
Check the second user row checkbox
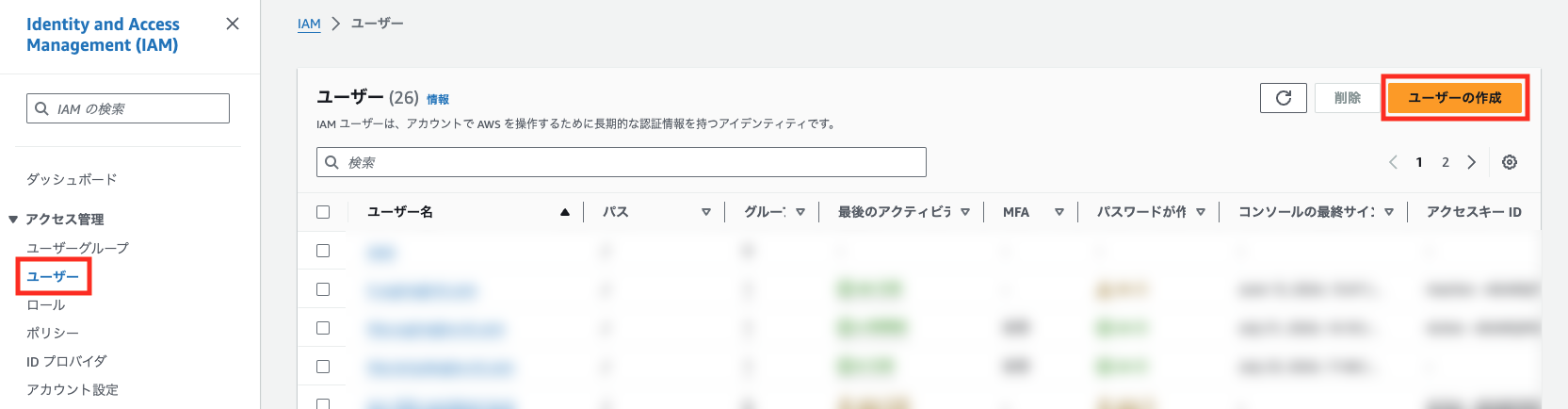coord(323,289)
